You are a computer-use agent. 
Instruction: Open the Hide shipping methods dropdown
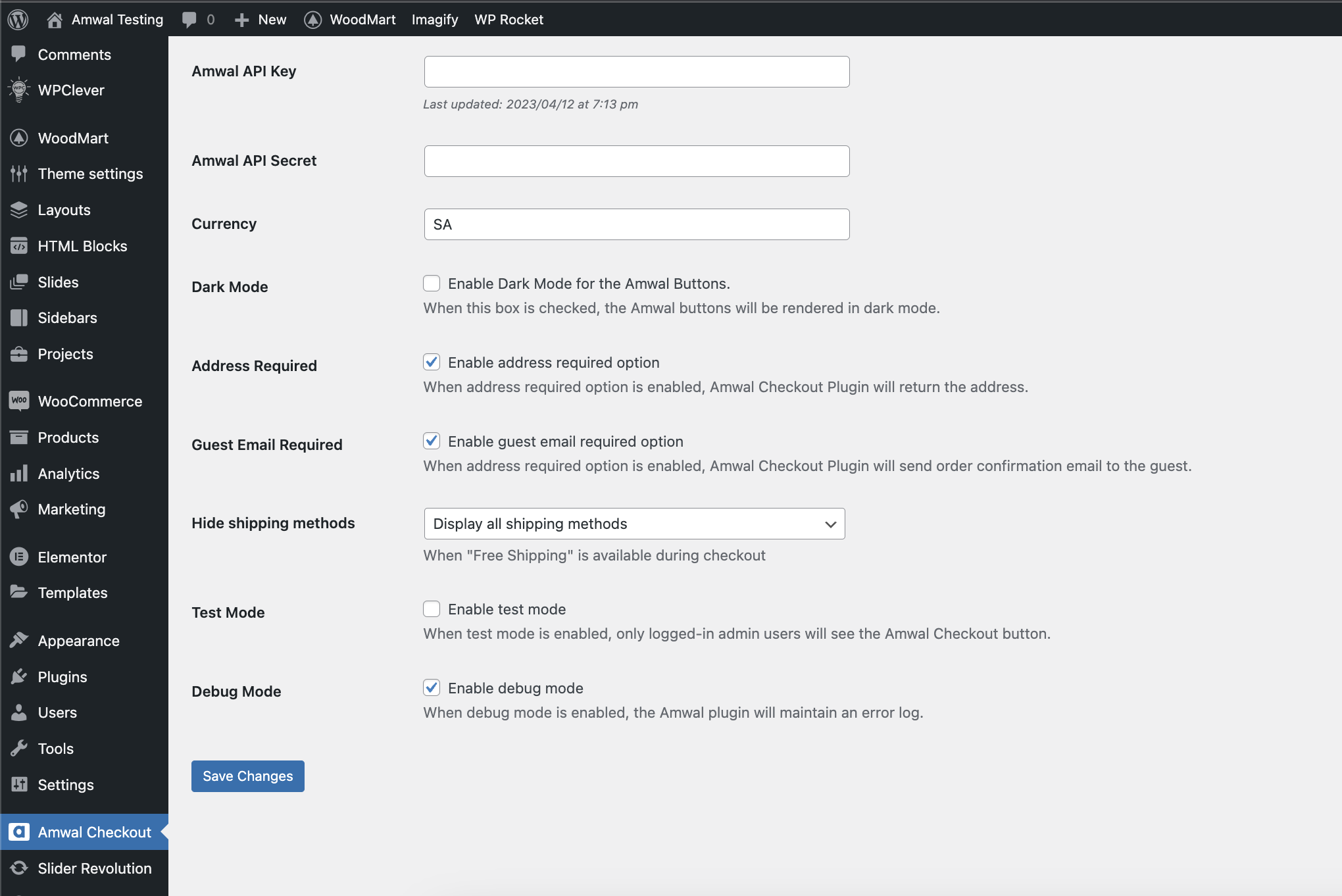pos(634,524)
